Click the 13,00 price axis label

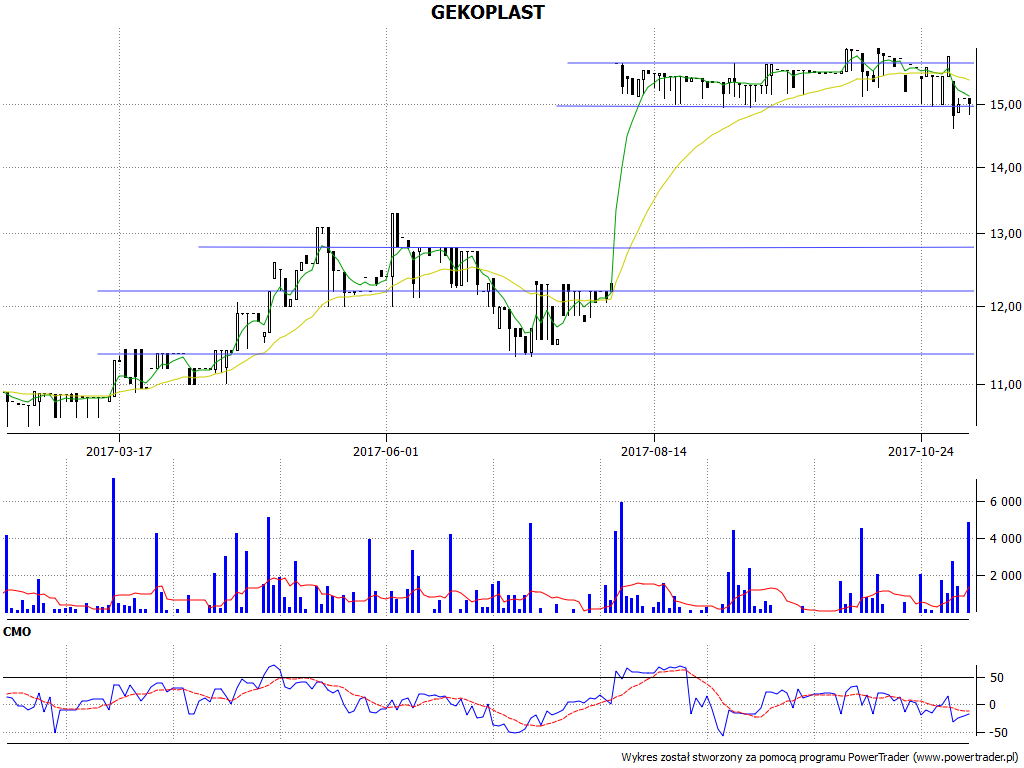coord(1005,234)
